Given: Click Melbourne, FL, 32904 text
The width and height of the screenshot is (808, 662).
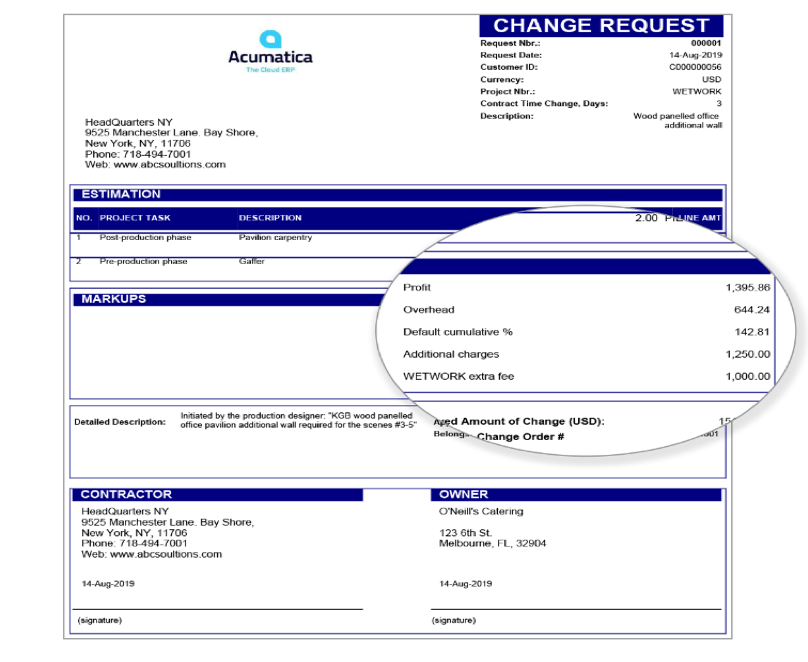Looking at the screenshot, I should [492, 544].
